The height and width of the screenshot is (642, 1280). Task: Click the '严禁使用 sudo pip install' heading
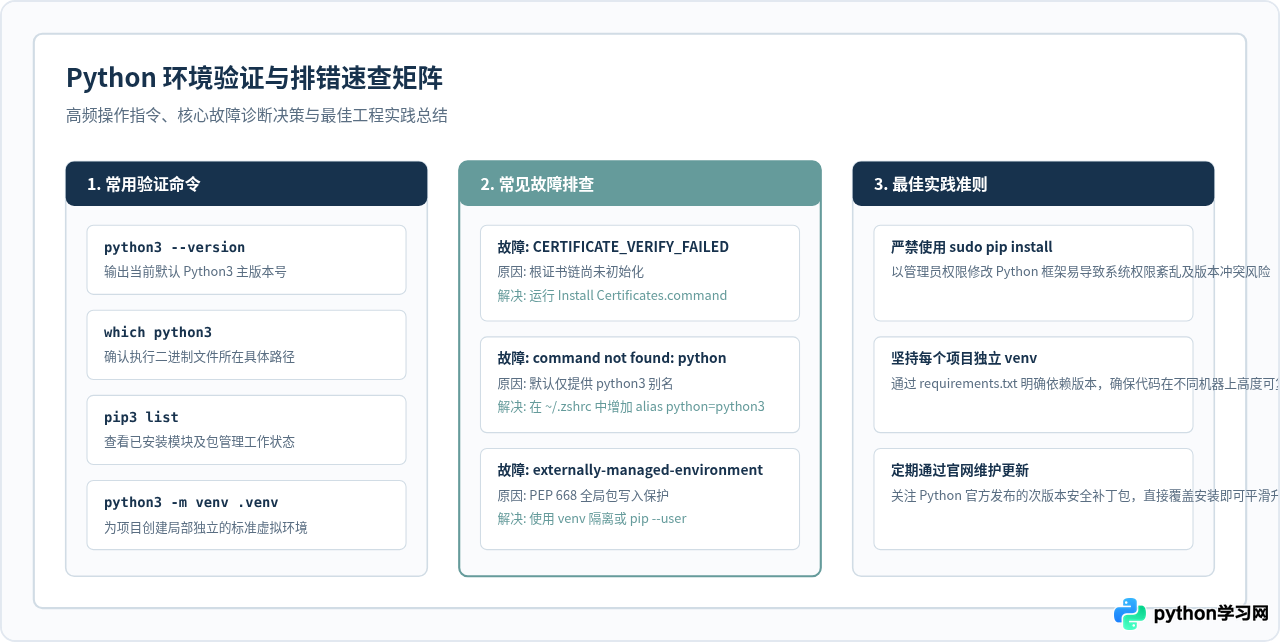click(x=971, y=247)
